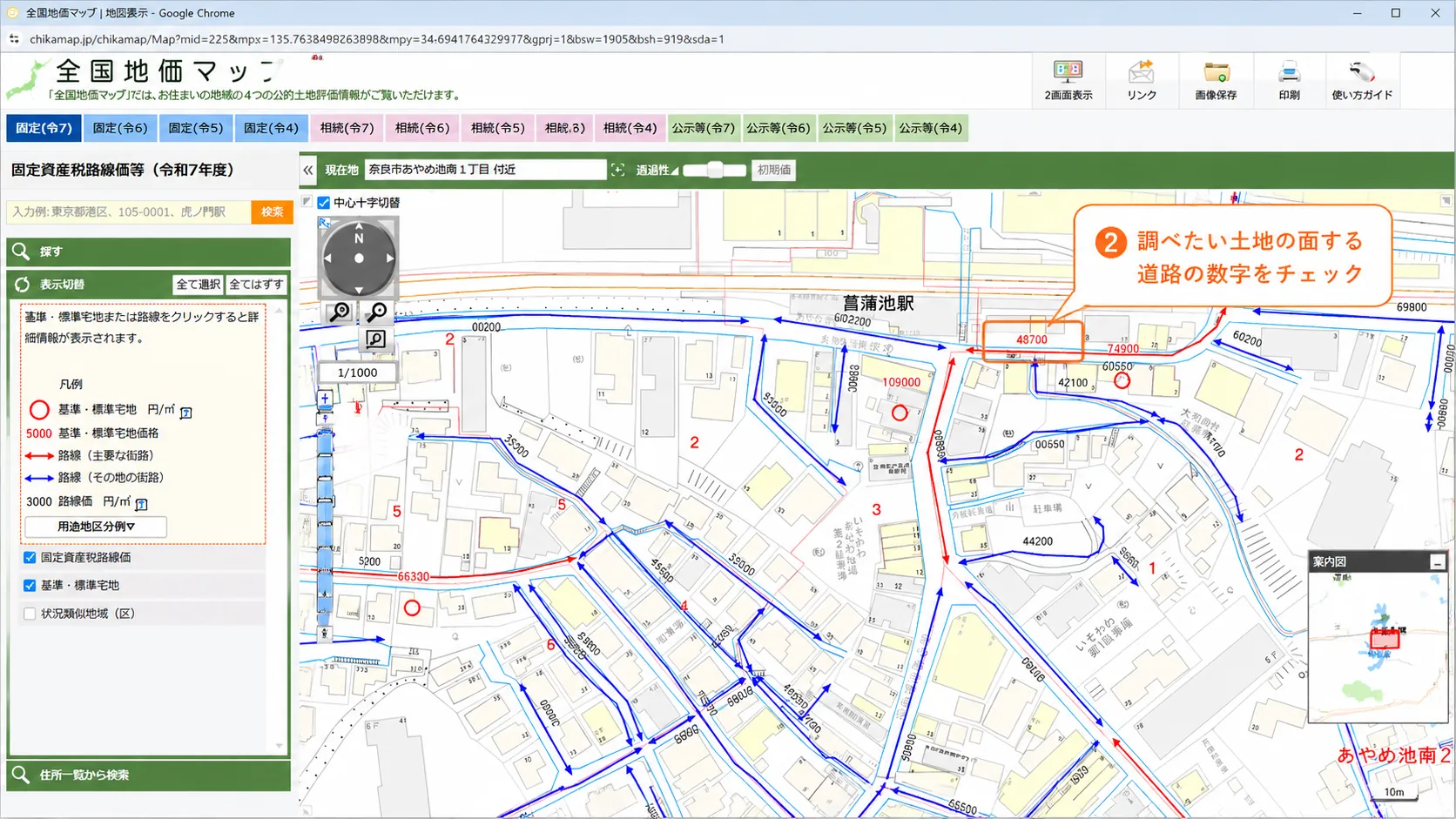Viewport: 1456px width, 819px height.
Task: Click the 印刷 print icon
Action: (1289, 81)
